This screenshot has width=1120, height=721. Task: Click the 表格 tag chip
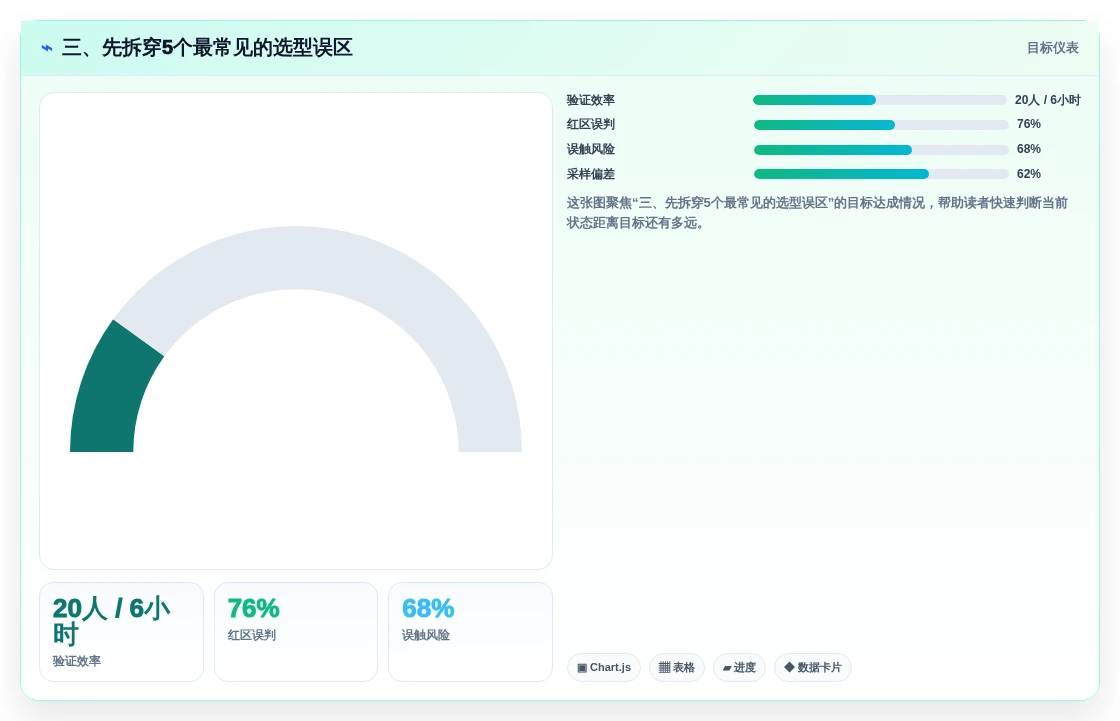coord(676,667)
